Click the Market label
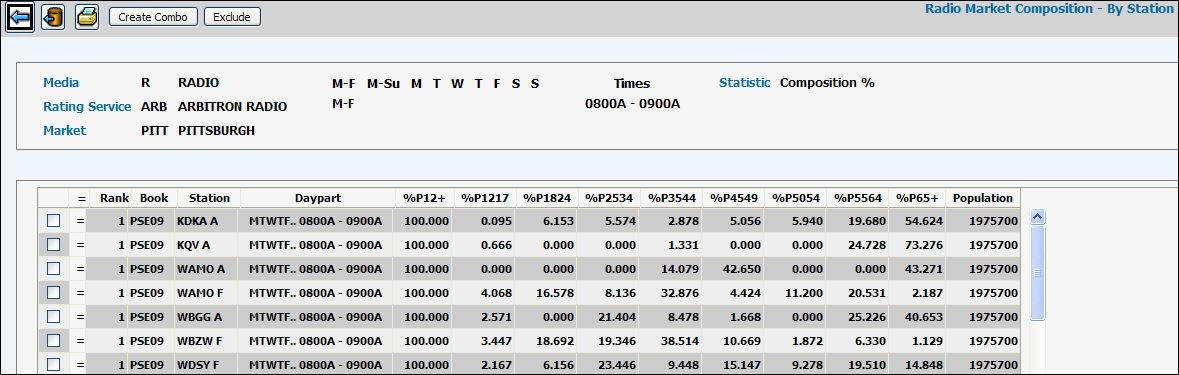This screenshot has width=1179, height=375. (65, 131)
